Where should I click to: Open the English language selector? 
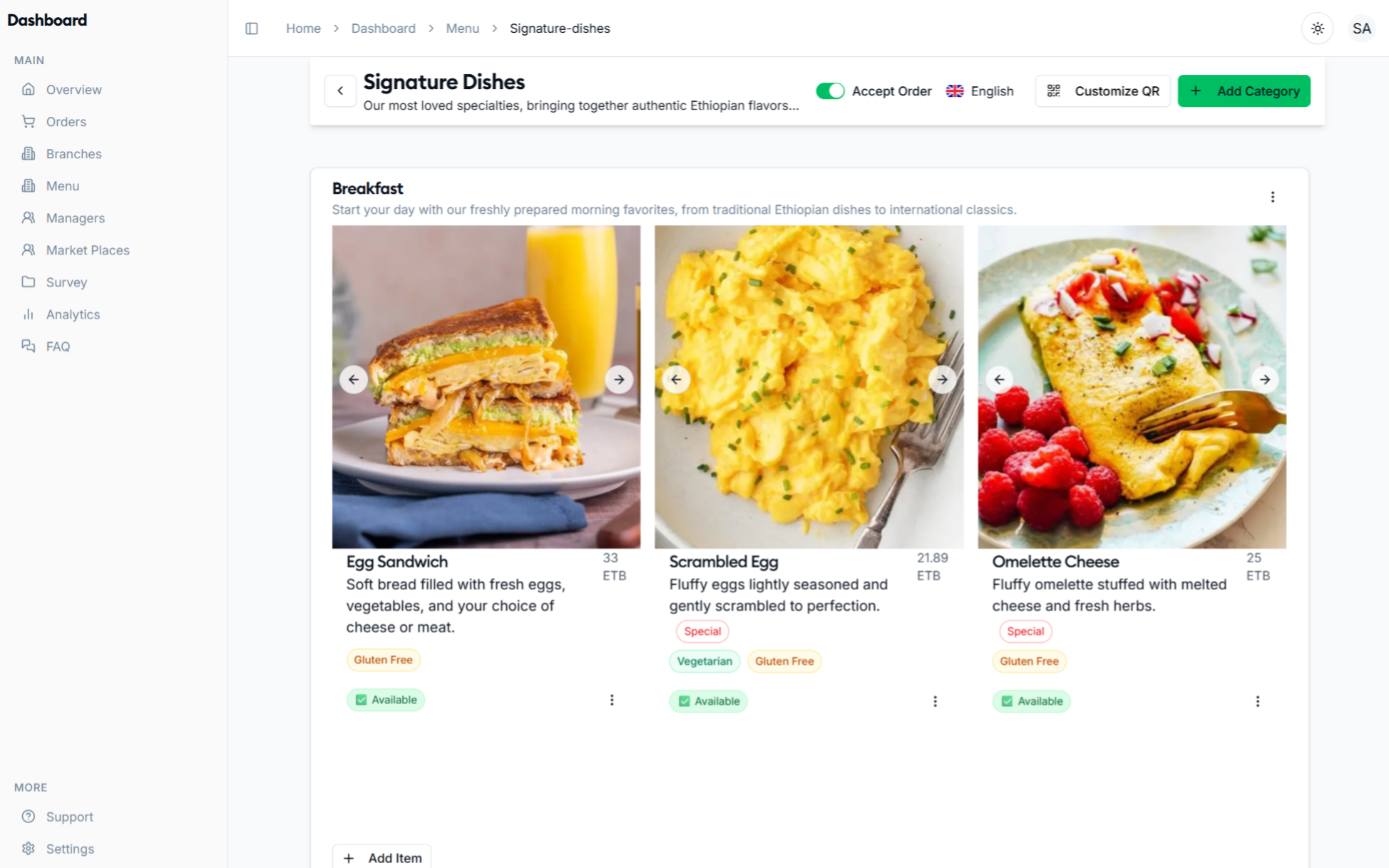pyautogui.click(x=980, y=91)
